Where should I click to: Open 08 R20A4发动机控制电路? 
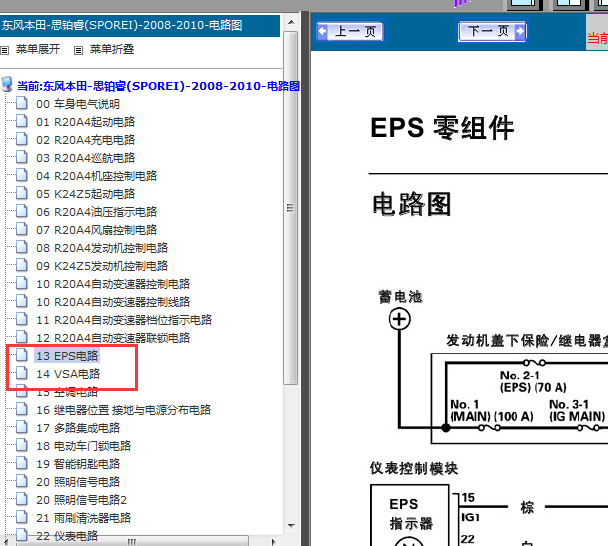click(102, 248)
